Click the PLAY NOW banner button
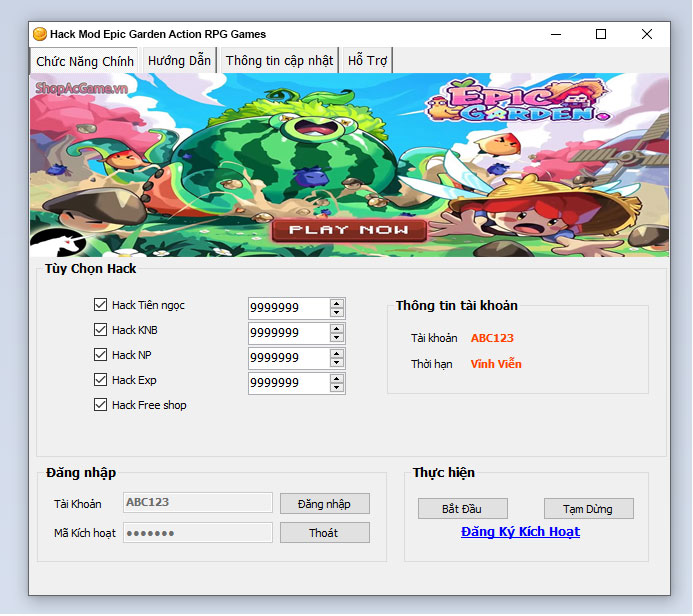The image size is (693, 616). click(x=349, y=230)
